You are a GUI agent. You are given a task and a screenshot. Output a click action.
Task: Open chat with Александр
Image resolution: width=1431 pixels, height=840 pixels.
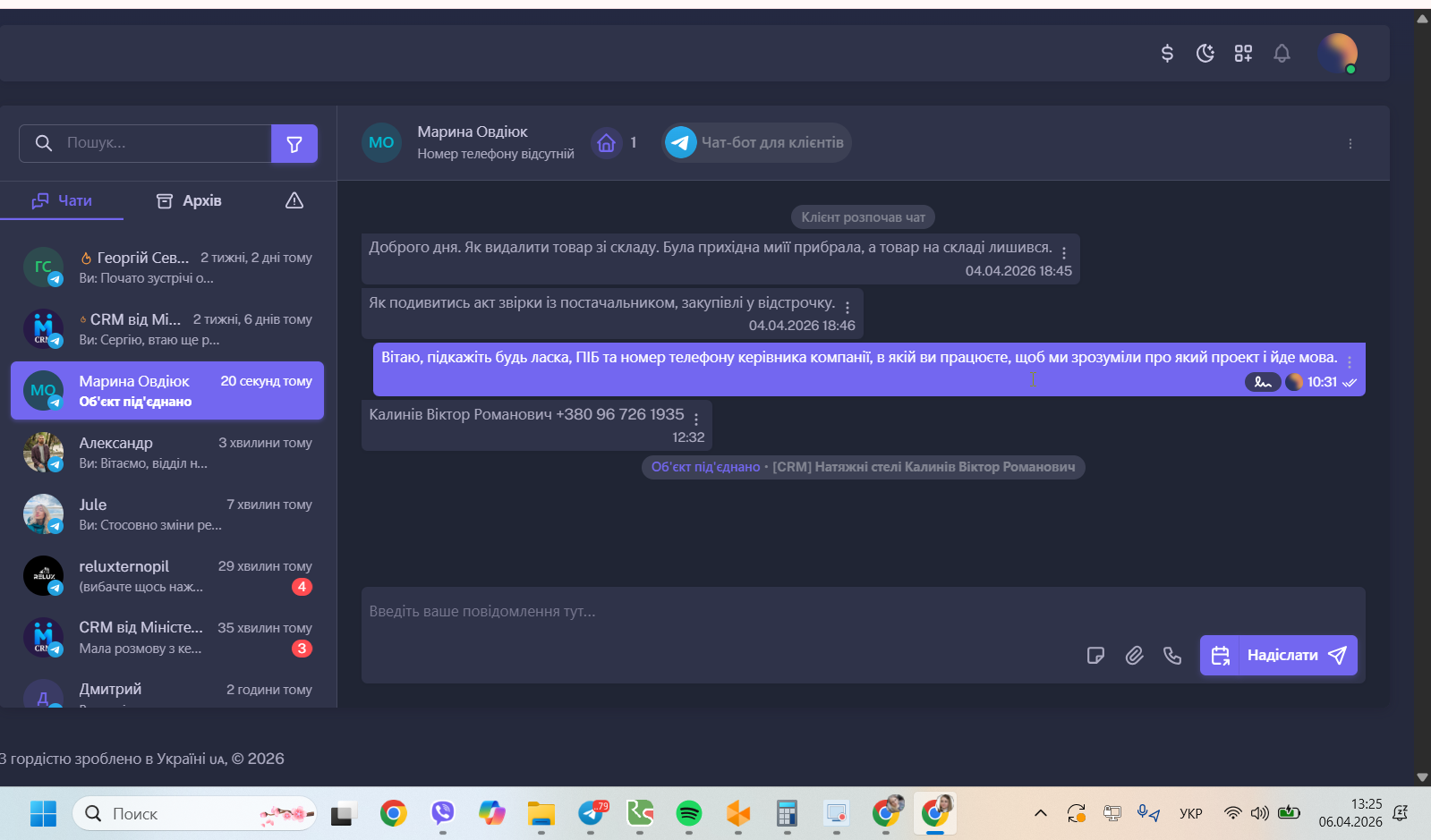[x=167, y=453]
